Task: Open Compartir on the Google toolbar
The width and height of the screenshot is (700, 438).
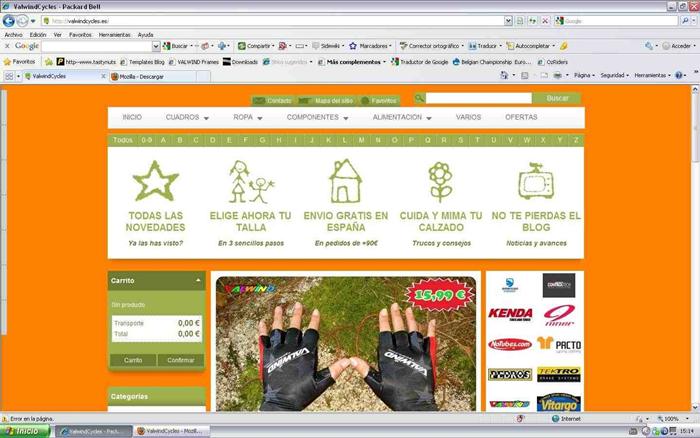Action: point(255,46)
